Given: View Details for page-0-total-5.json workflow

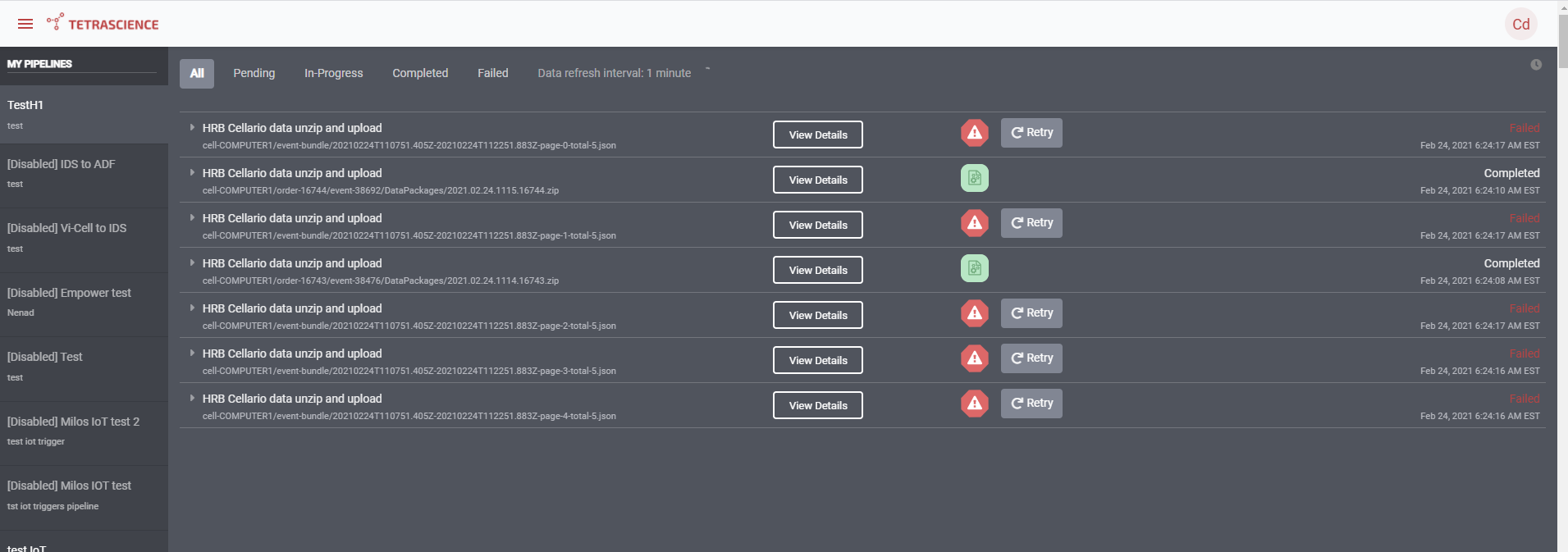Looking at the screenshot, I should tap(818, 135).
